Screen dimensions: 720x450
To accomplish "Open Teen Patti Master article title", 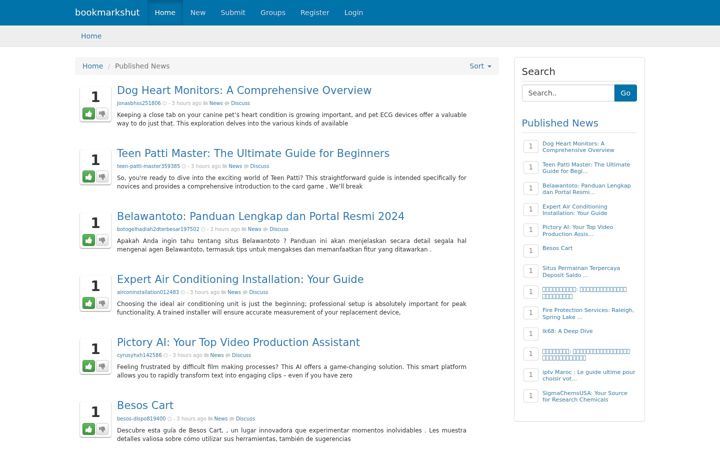I will coord(253,153).
